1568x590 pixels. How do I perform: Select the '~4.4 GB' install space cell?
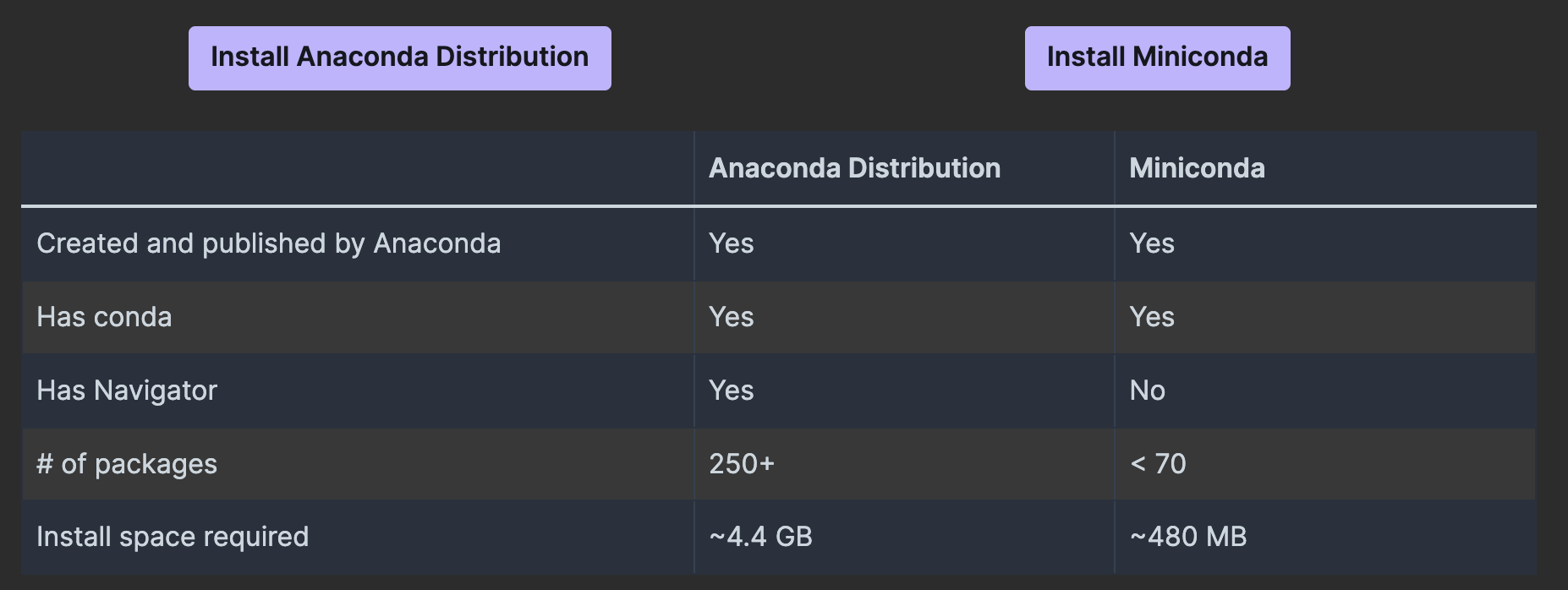[760, 537]
